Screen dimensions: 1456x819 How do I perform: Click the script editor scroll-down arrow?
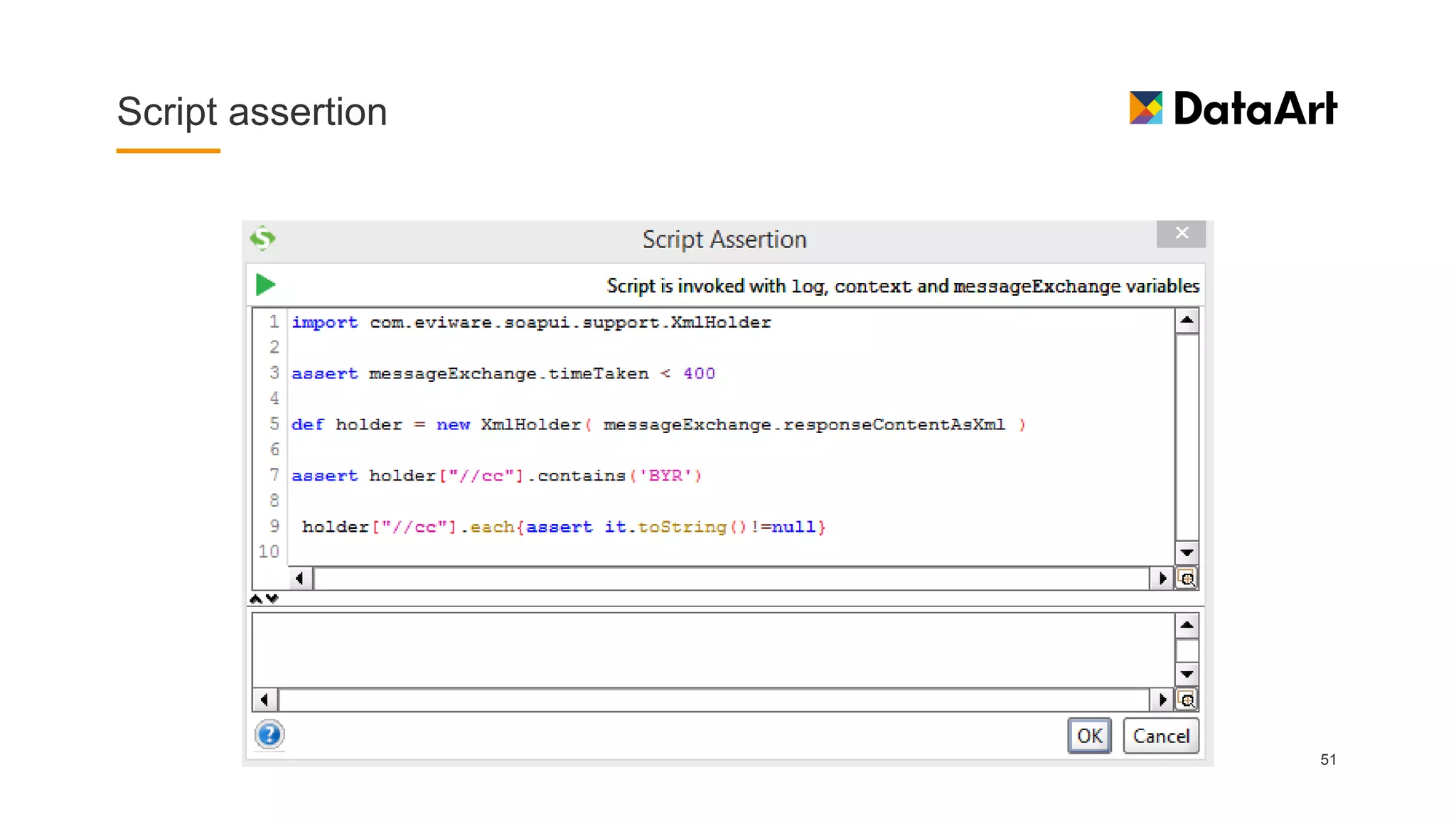coord(1187,552)
